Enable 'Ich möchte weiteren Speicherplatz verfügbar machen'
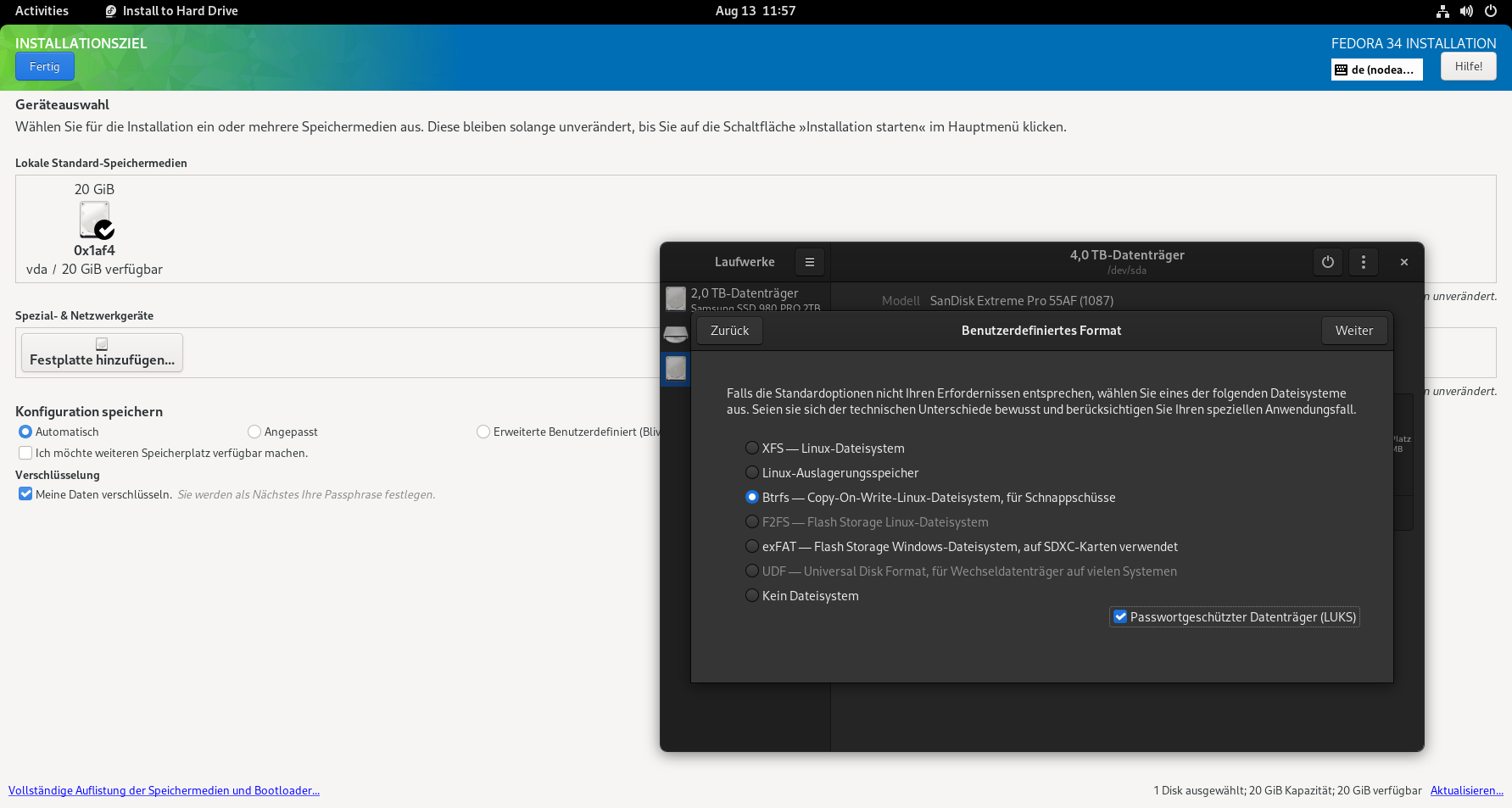 164,453
